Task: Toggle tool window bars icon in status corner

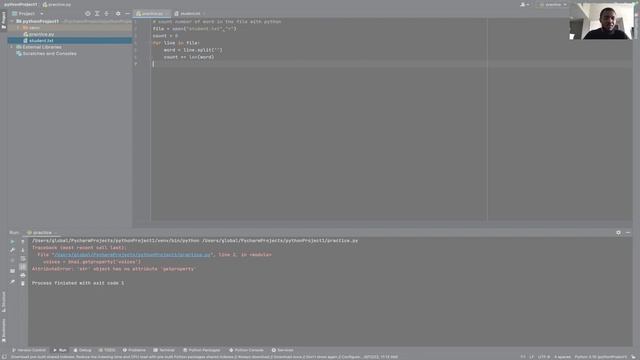Action: point(3,357)
